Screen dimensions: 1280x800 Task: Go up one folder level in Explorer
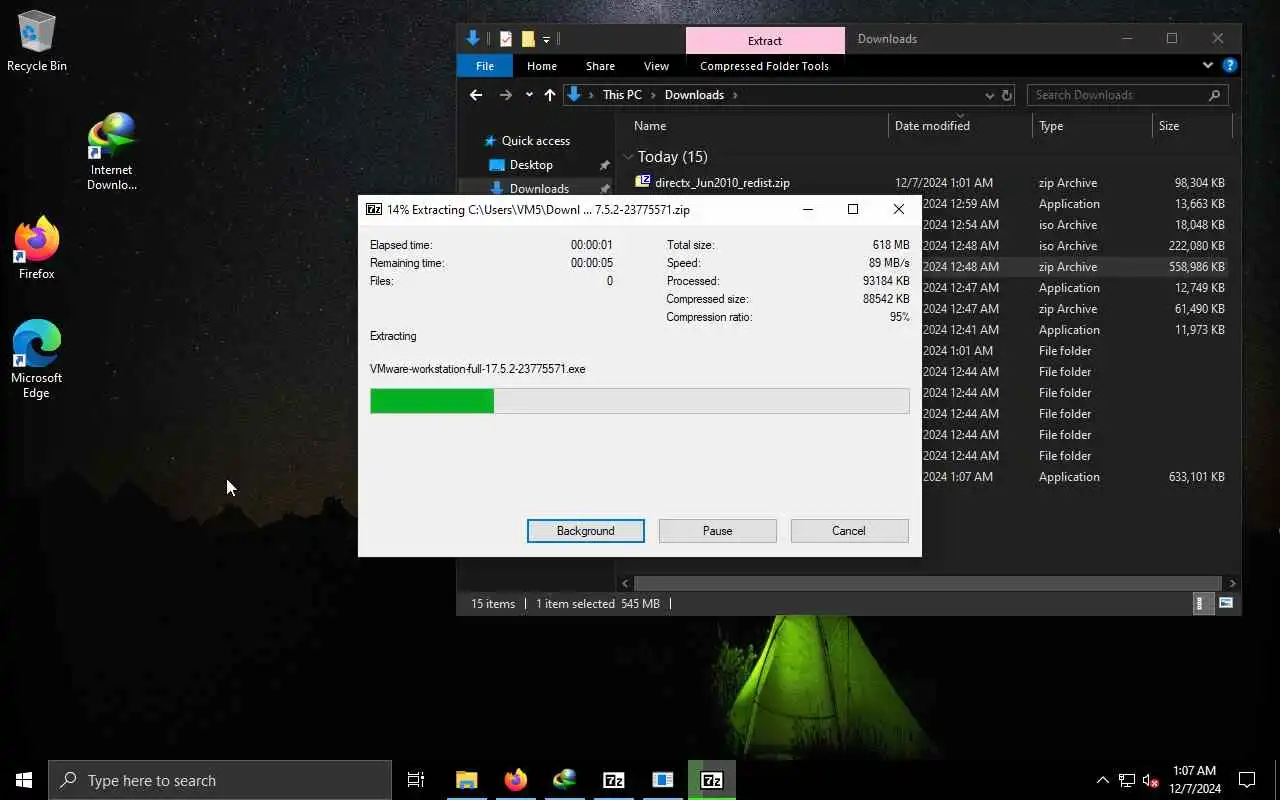point(550,95)
